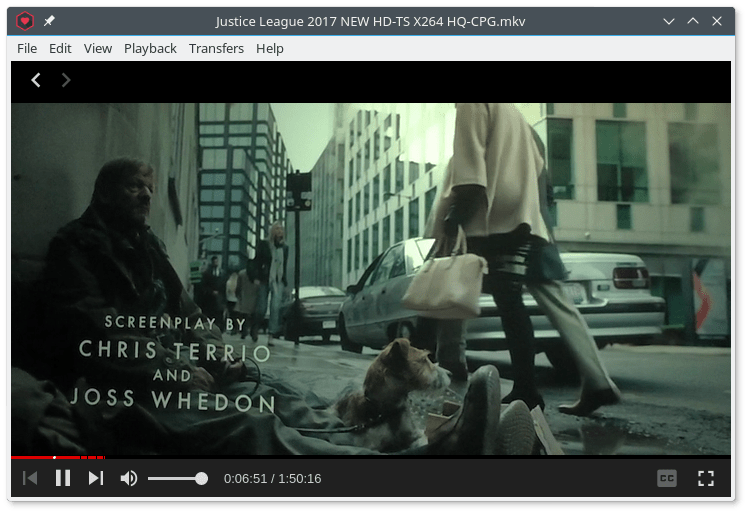This screenshot has height=514, width=748.
Task: Skip to the previous track
Action: point(30,478)
